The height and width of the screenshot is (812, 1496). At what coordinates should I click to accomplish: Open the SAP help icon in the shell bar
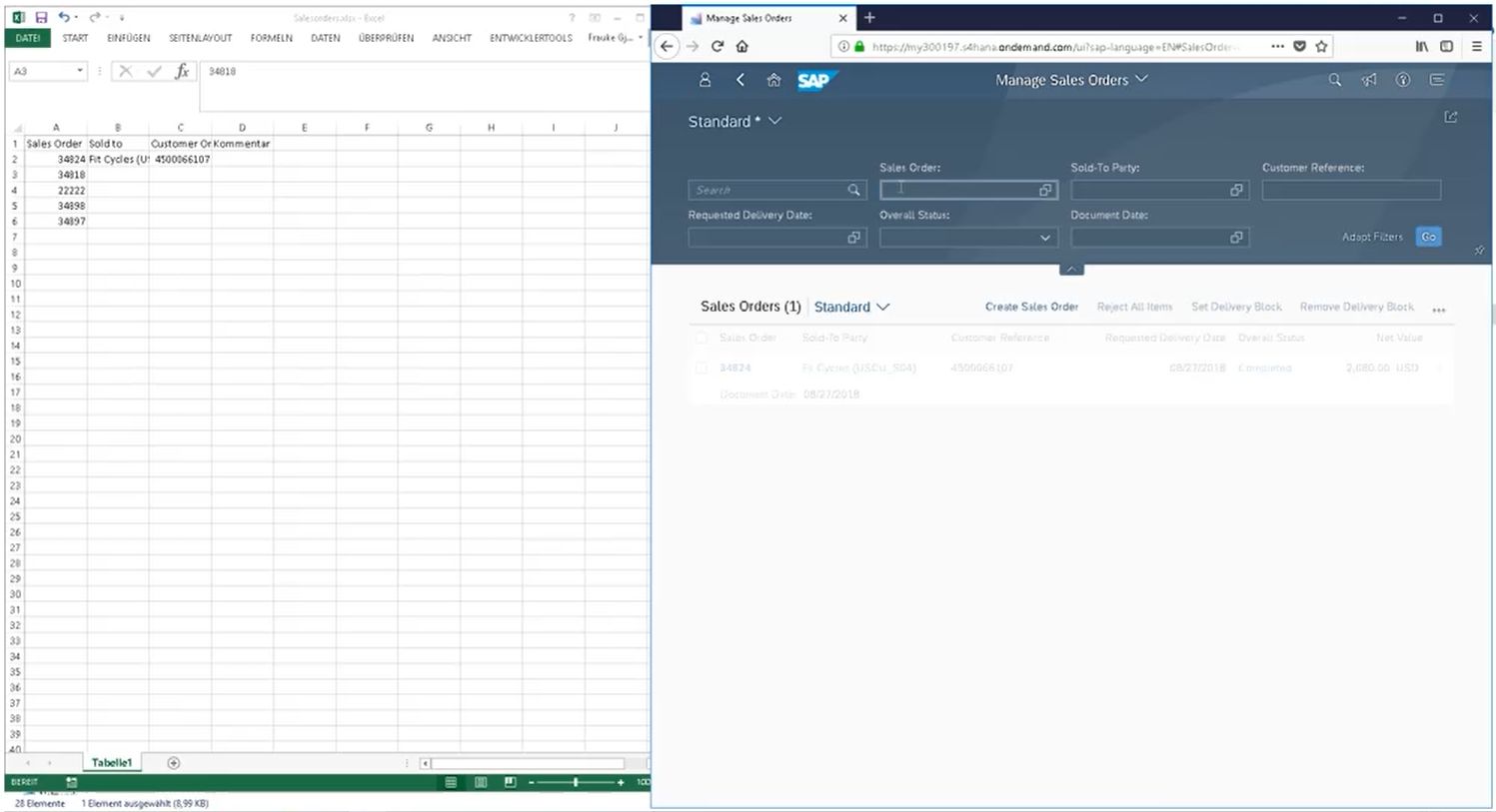click(x=1403, y=80)
